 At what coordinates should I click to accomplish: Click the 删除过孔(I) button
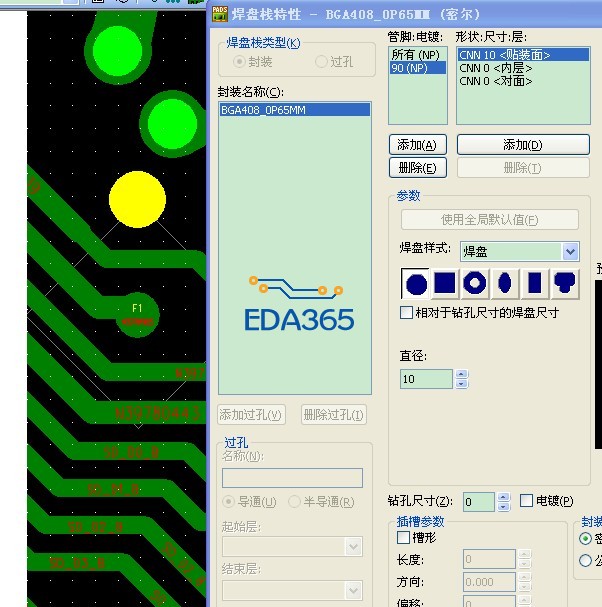point(334,415)
